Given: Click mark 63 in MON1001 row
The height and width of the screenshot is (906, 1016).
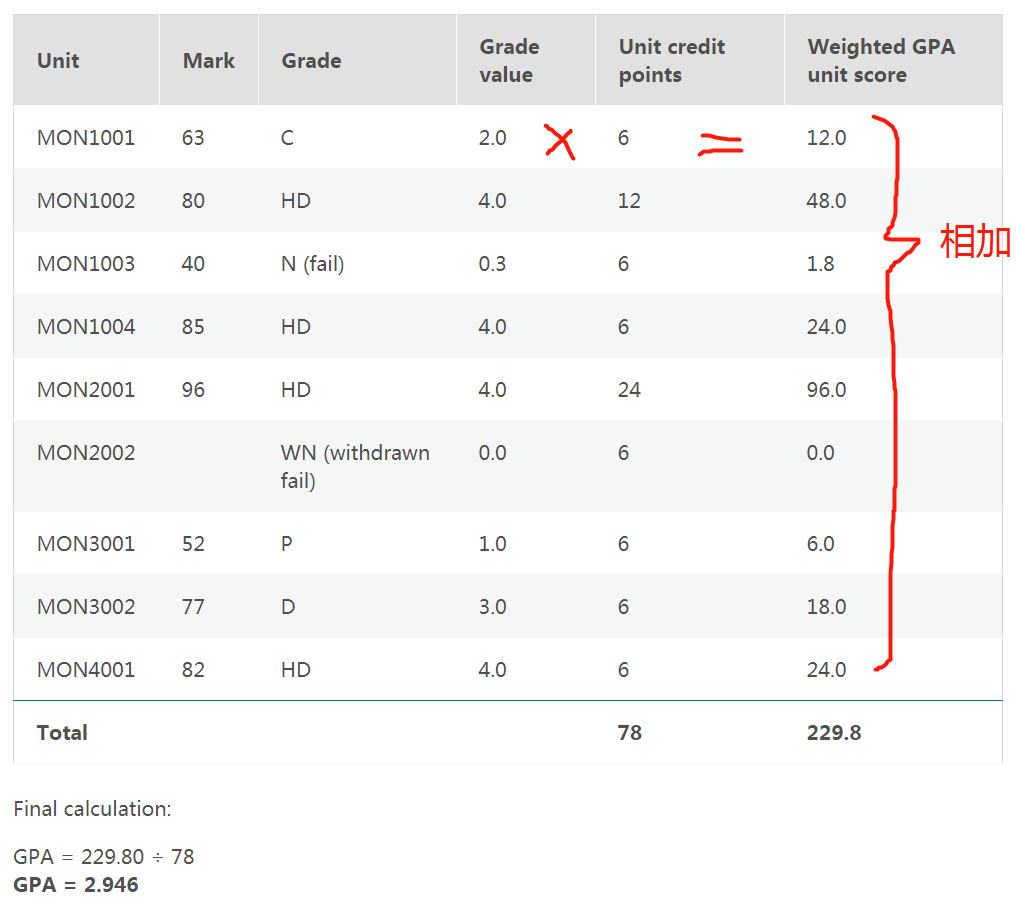Looking at the screenshot, I should tap(193, 138).
